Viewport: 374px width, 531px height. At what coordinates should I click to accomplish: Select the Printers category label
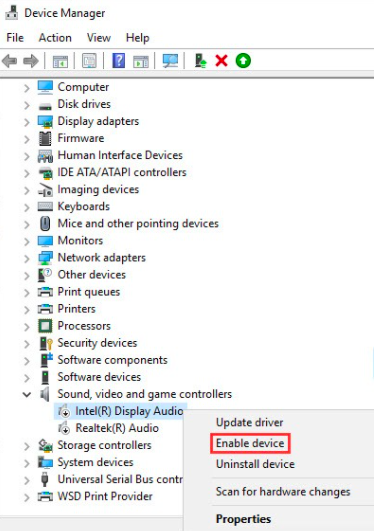77,309
